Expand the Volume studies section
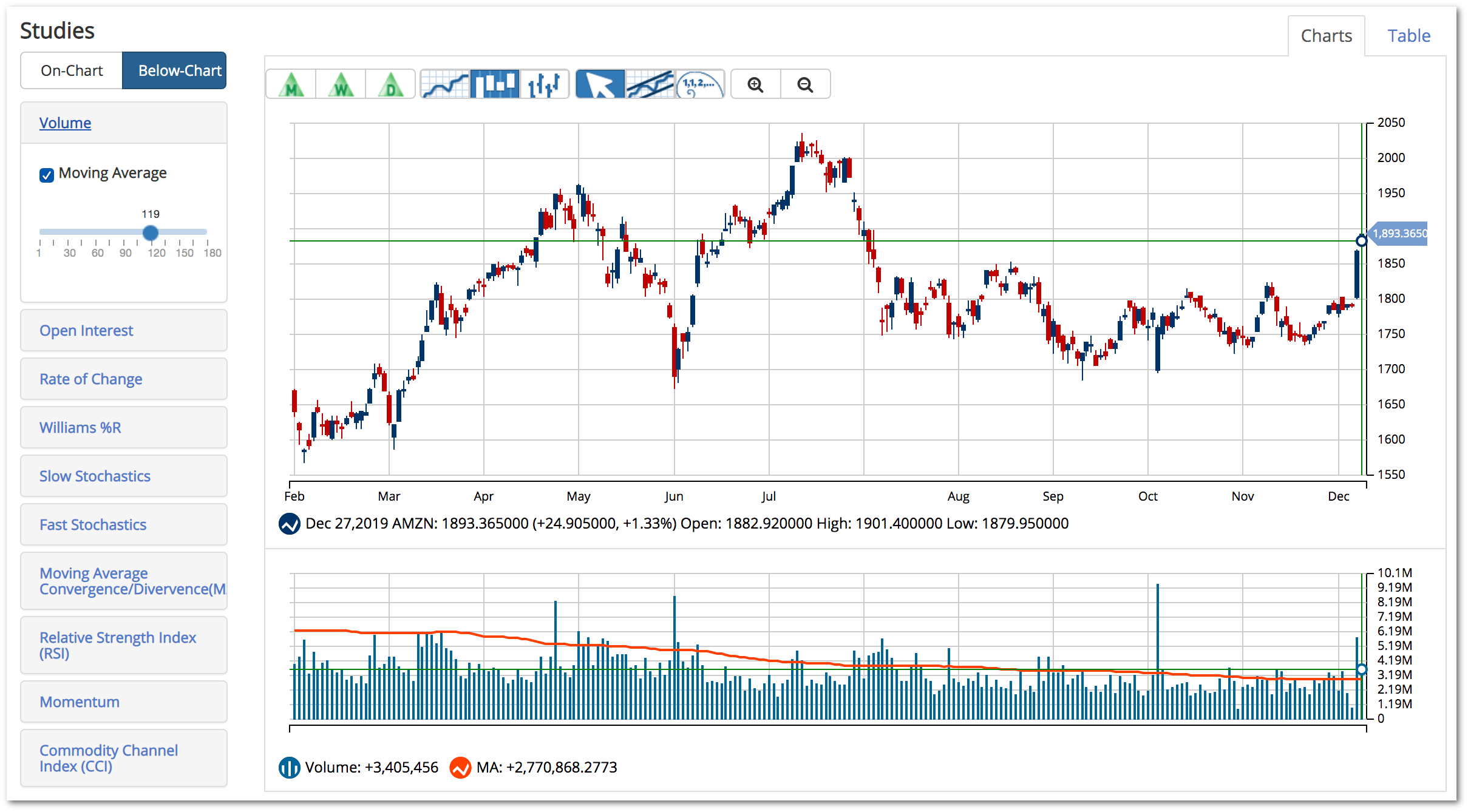 click(x=65, y=122)
